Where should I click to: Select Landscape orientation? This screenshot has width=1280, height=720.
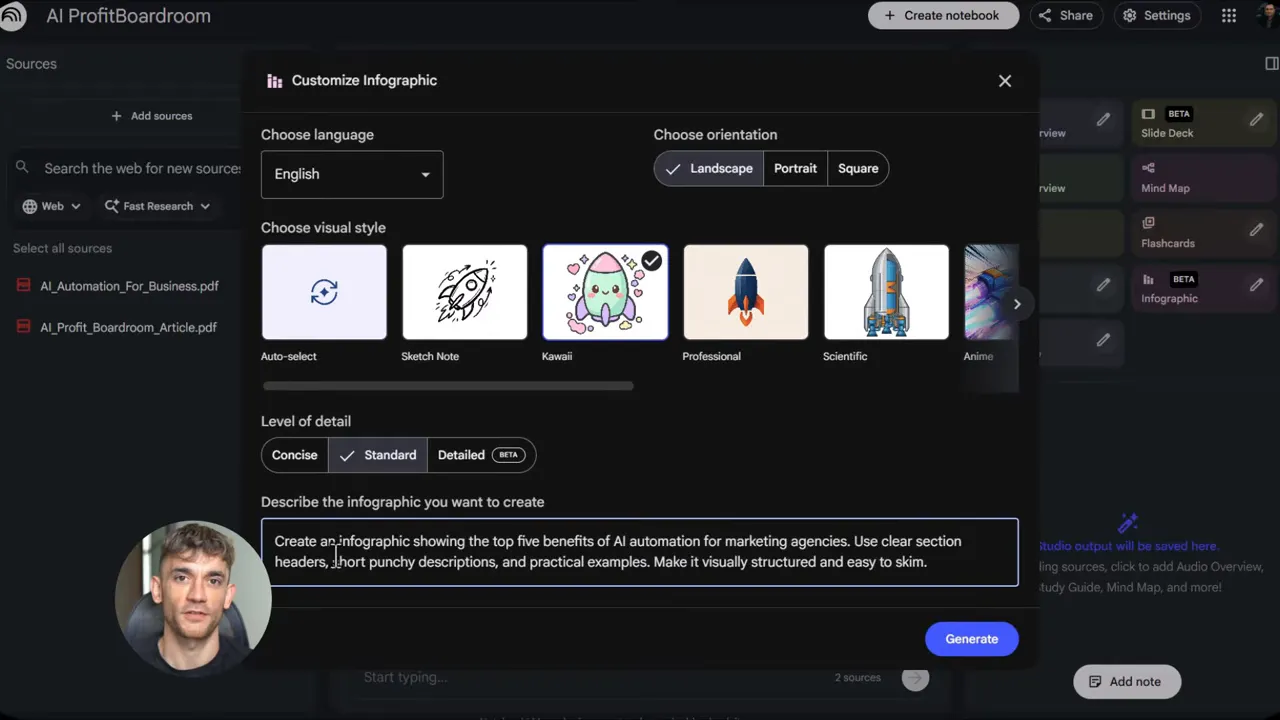click(709, 169)
